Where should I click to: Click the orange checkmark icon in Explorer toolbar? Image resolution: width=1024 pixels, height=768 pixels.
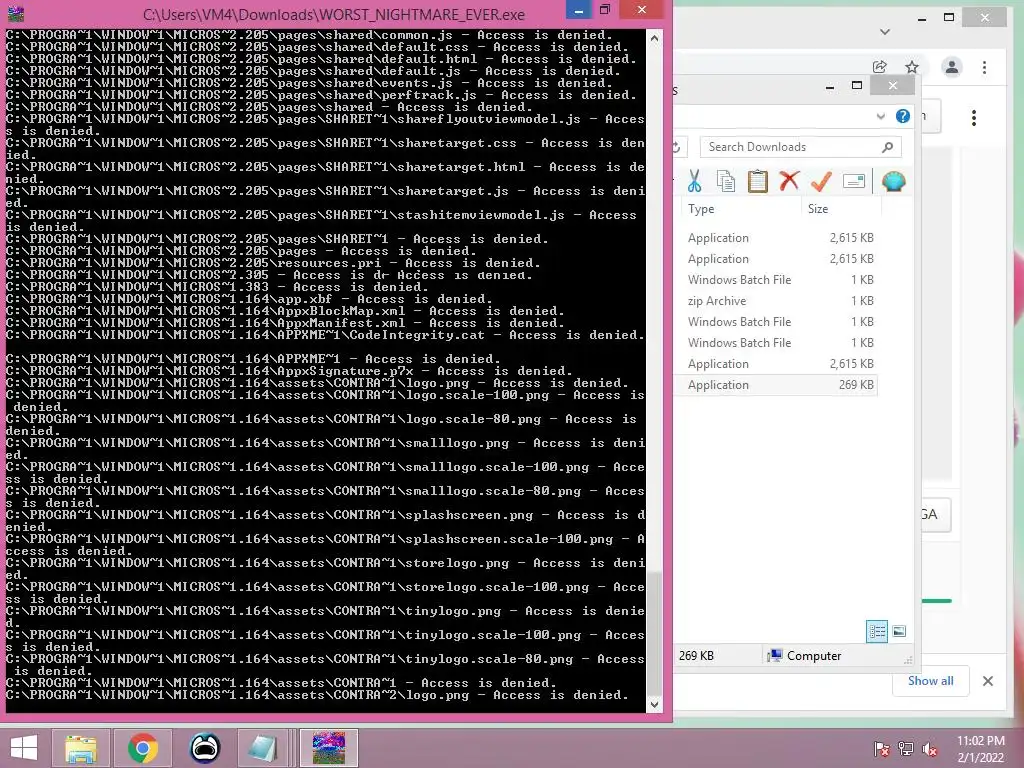coord(821,181)
